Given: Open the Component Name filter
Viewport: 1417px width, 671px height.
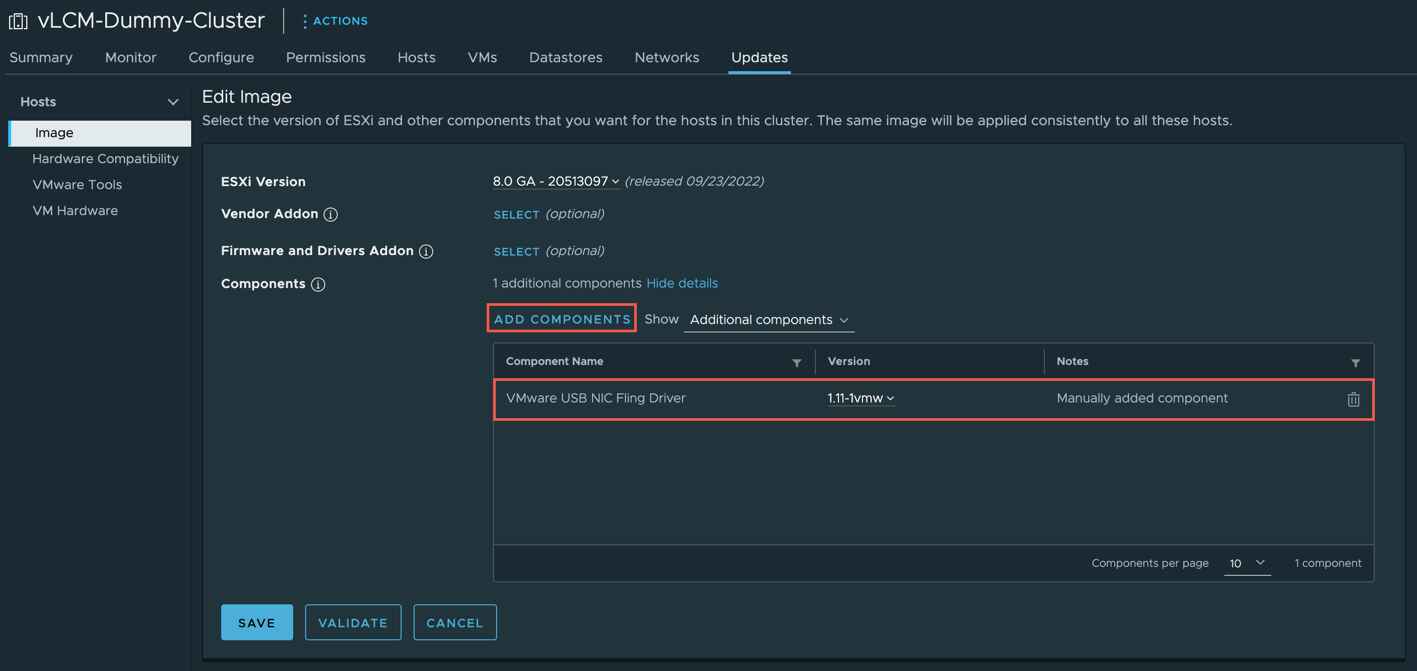Looking at the screenshot, I should (x=797, y=362).
